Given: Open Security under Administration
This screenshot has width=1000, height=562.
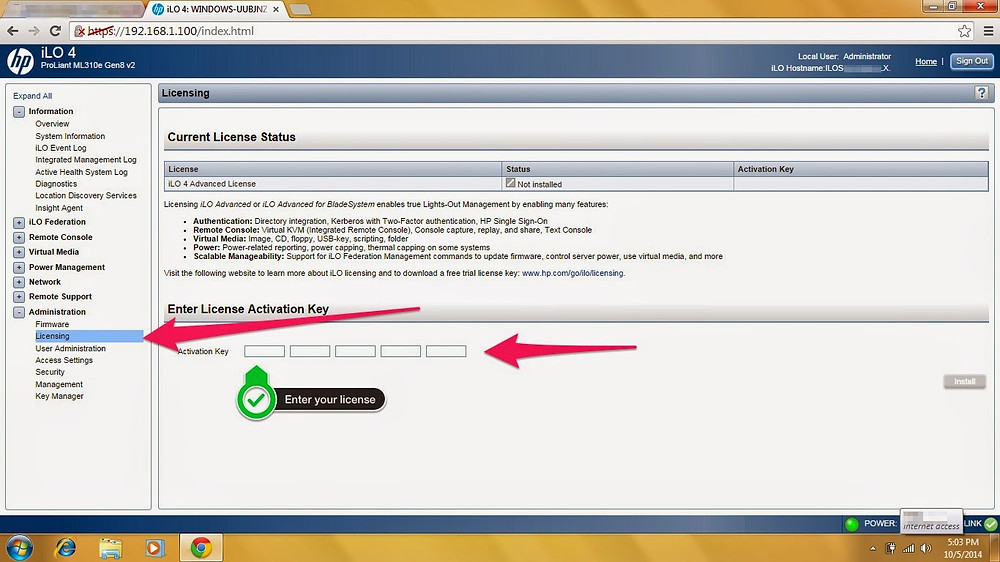Looking at the screenshot, I should tap(50, 372).
